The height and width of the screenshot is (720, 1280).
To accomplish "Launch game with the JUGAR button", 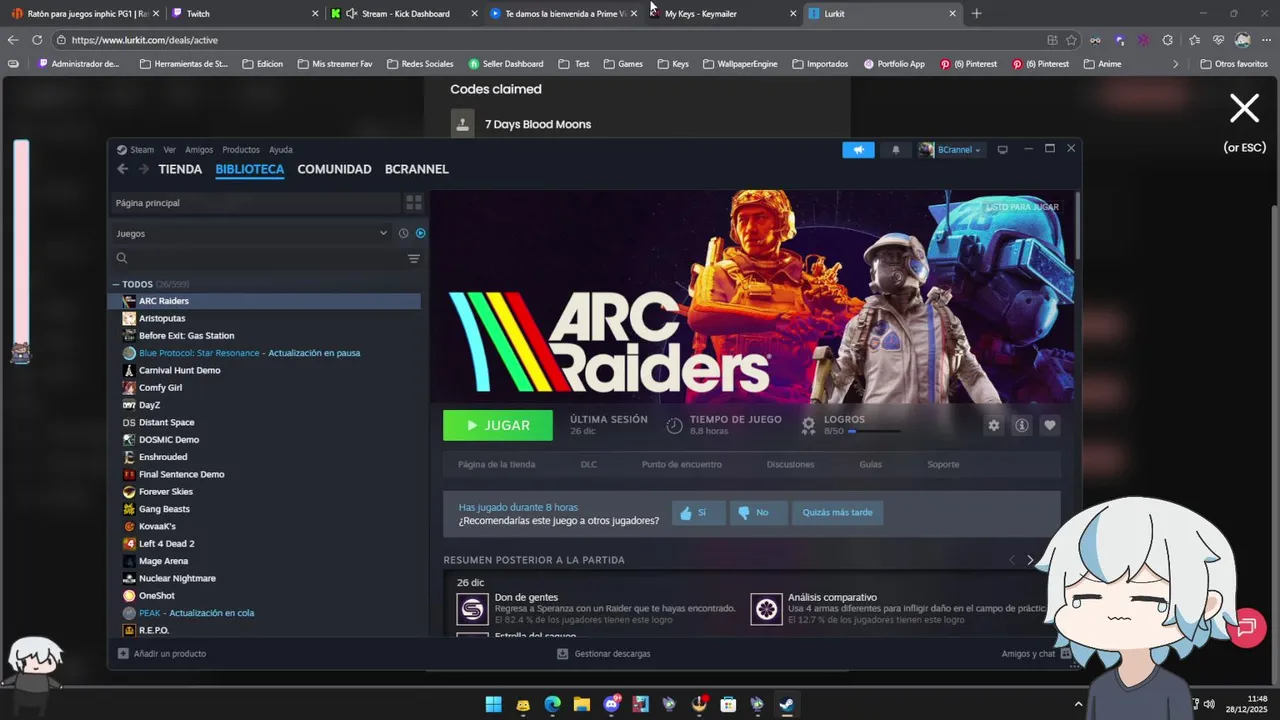I will 498,425.
